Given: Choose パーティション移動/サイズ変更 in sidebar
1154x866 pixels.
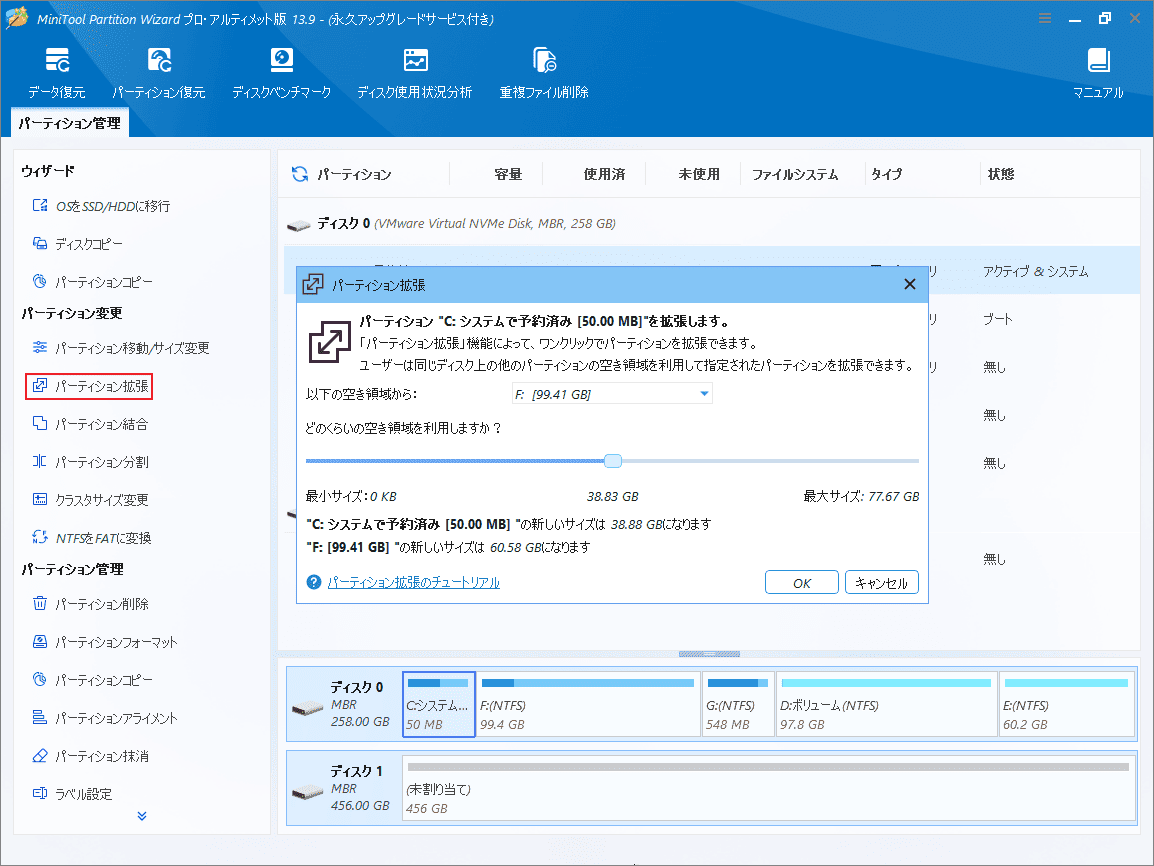Looking at the screenshot, I should pos(121,348).
